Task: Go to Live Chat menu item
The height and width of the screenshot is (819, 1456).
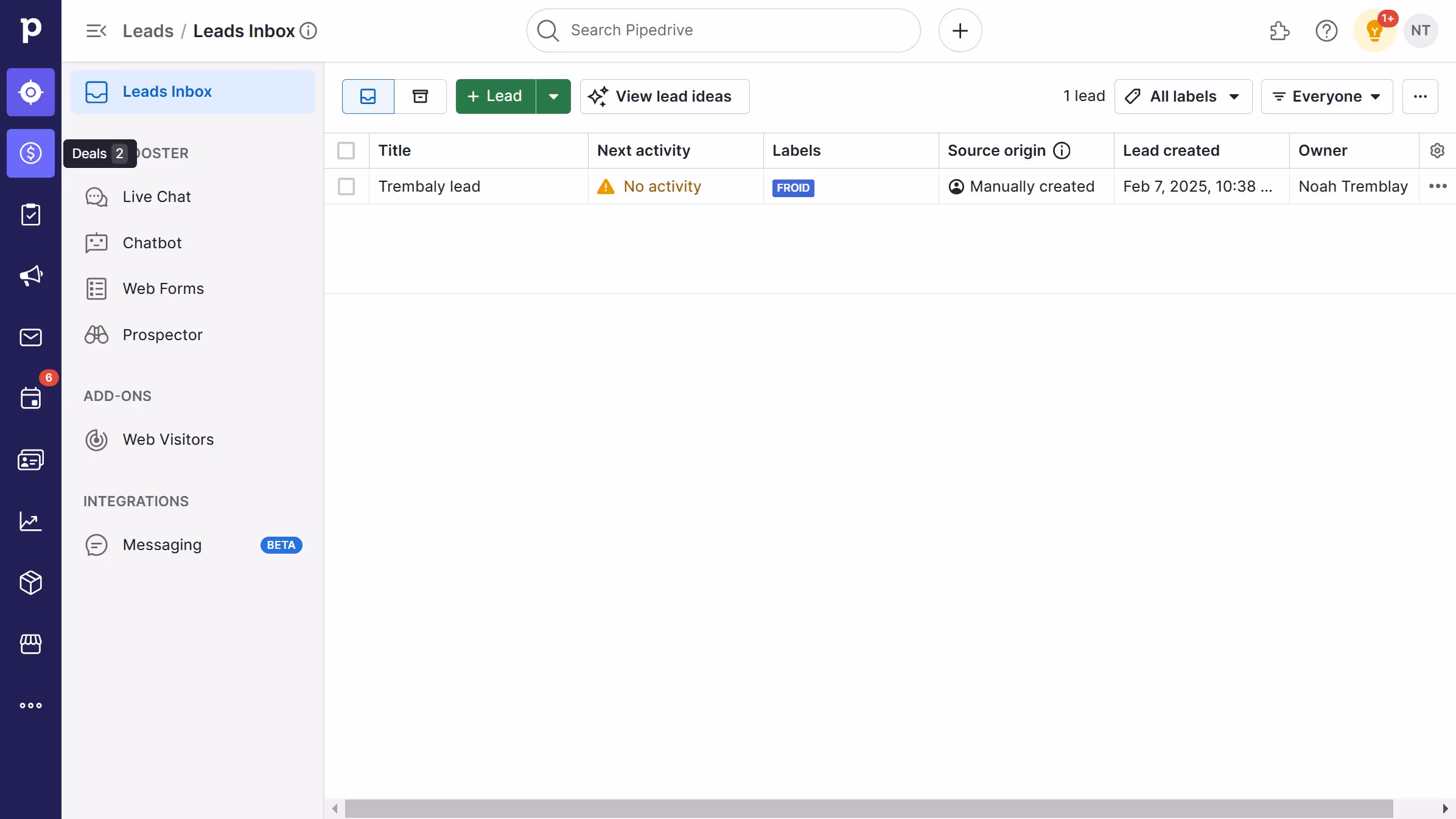Action: [156, 197]
